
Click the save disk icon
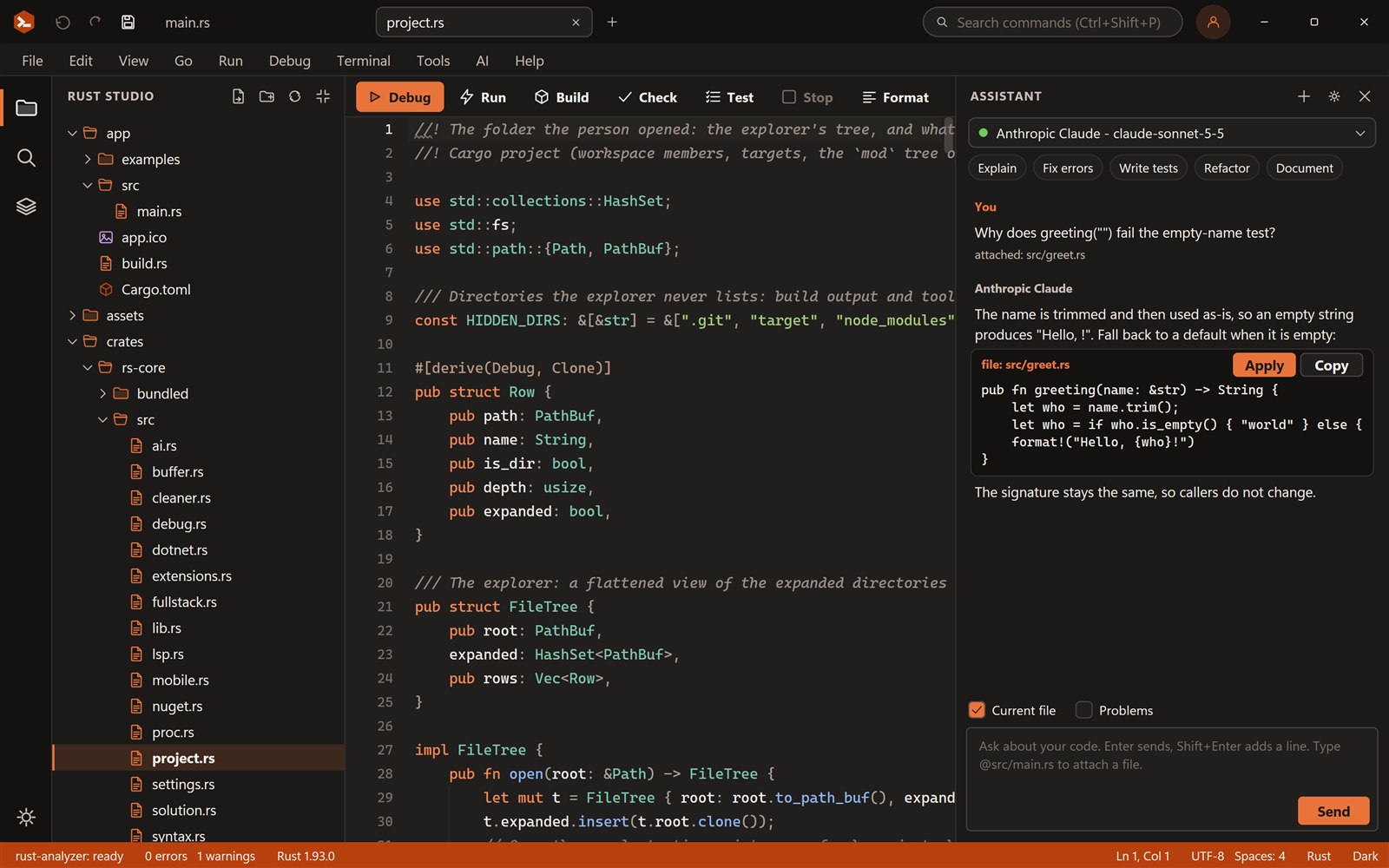tap(128, 23)
